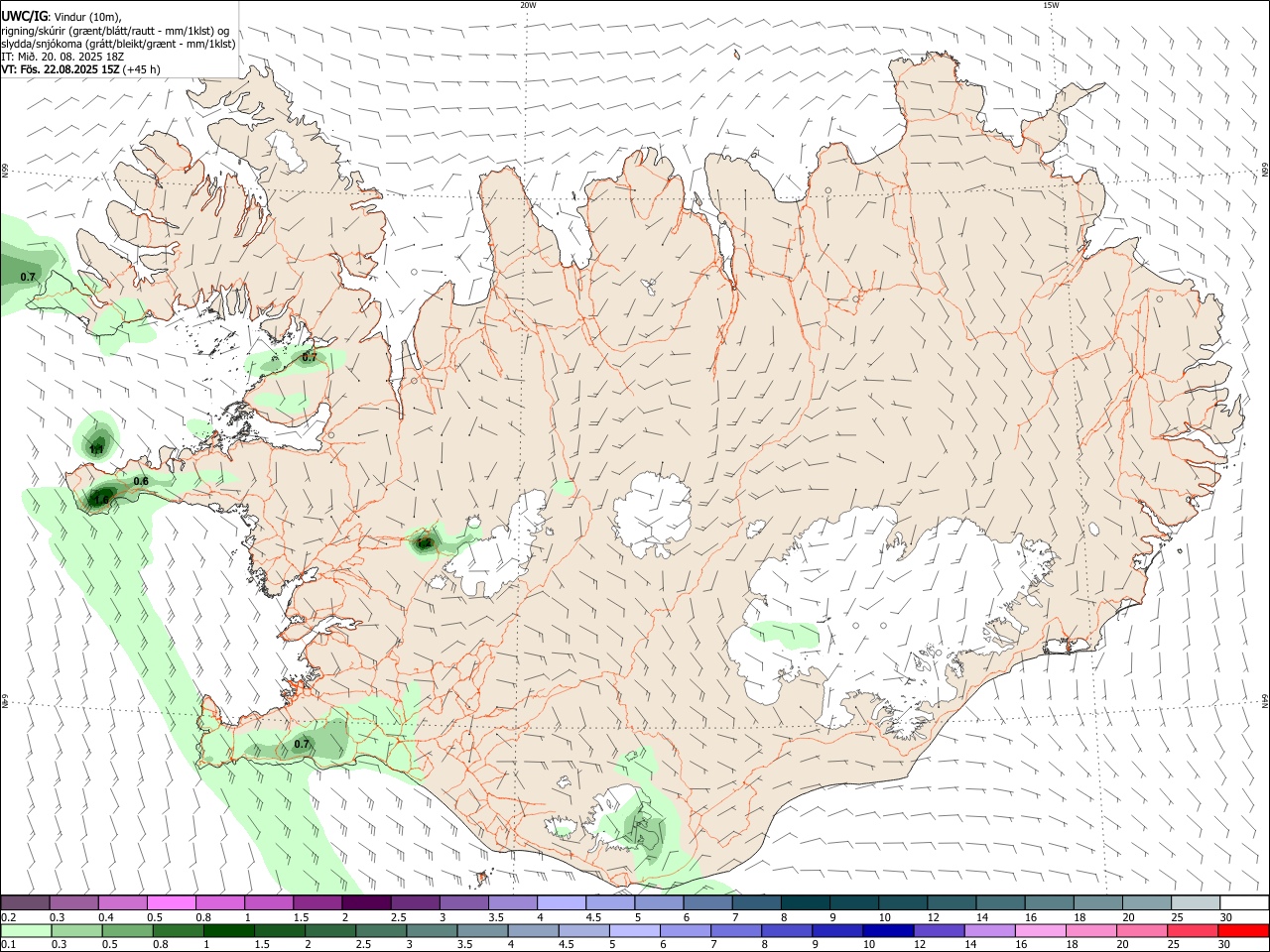This screenshot has width=1270, height=952.
Task: Select the grey-blue 3.5–4 rain swatch
Action: tap(482, 930)
